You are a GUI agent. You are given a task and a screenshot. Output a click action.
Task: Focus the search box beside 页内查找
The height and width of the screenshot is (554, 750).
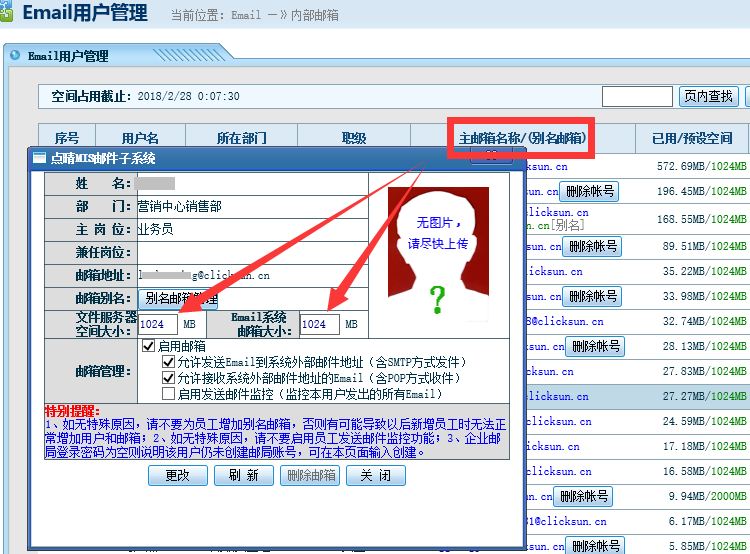click(637, 96)
